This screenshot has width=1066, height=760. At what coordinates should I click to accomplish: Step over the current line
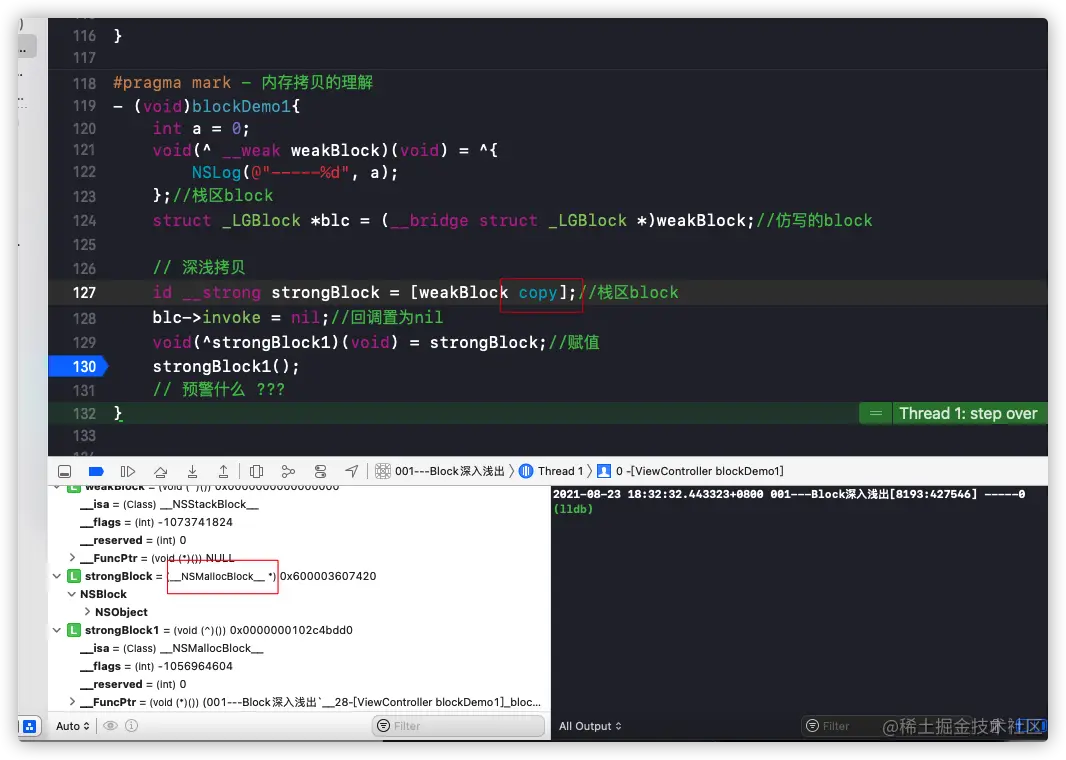pos(160,471)
